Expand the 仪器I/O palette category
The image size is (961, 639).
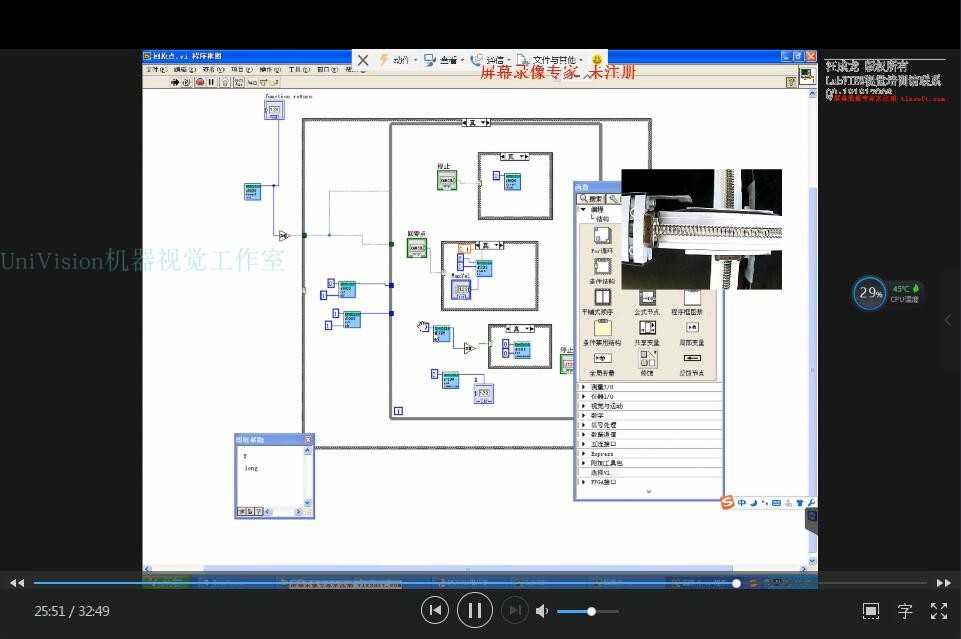pyautogui.click(x=583, y=396)
